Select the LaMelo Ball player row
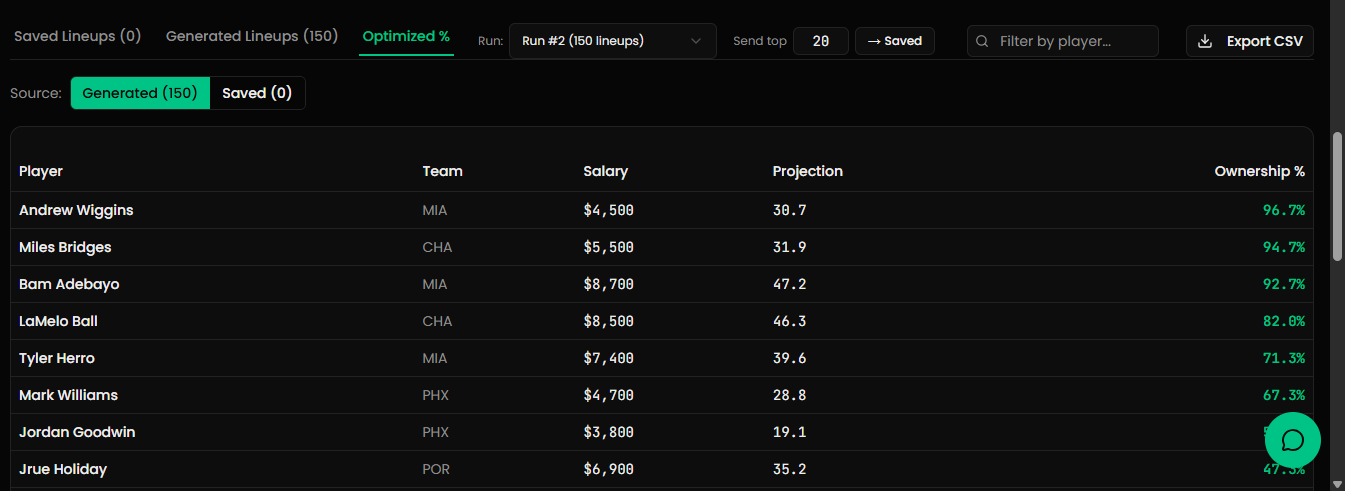 (x=58, y=321)
